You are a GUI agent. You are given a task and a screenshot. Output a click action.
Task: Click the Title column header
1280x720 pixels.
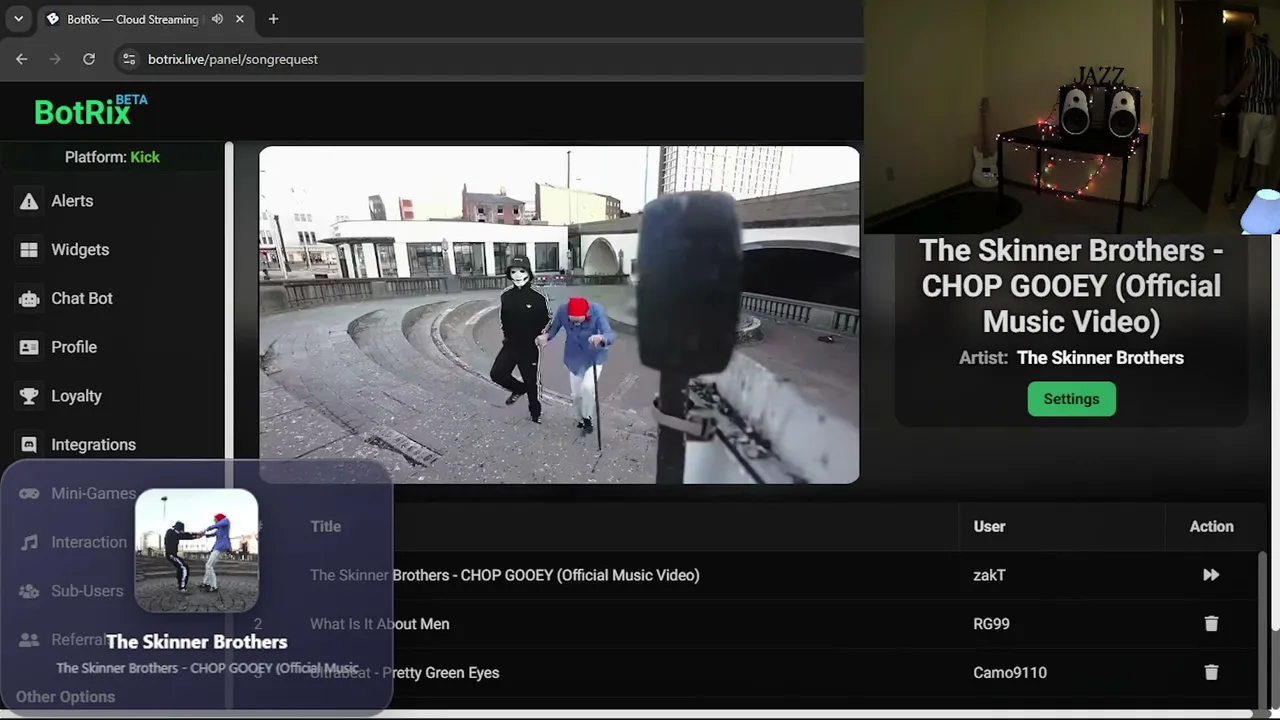[x=325, y=526]
